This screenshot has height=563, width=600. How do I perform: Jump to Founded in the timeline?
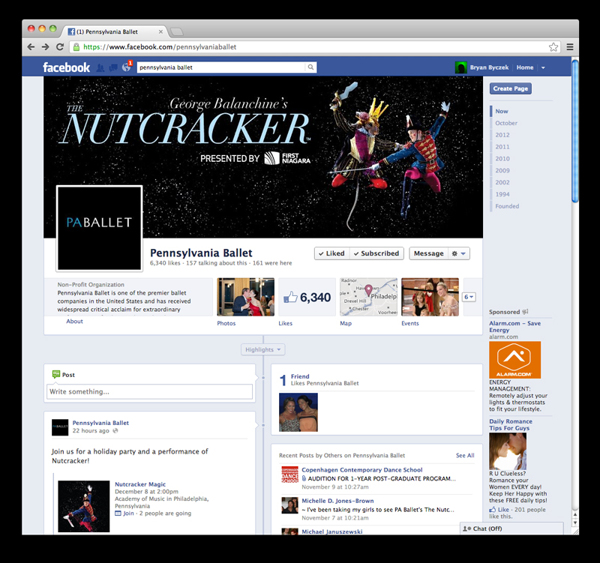pyautogui.click(x=507, y=206)
